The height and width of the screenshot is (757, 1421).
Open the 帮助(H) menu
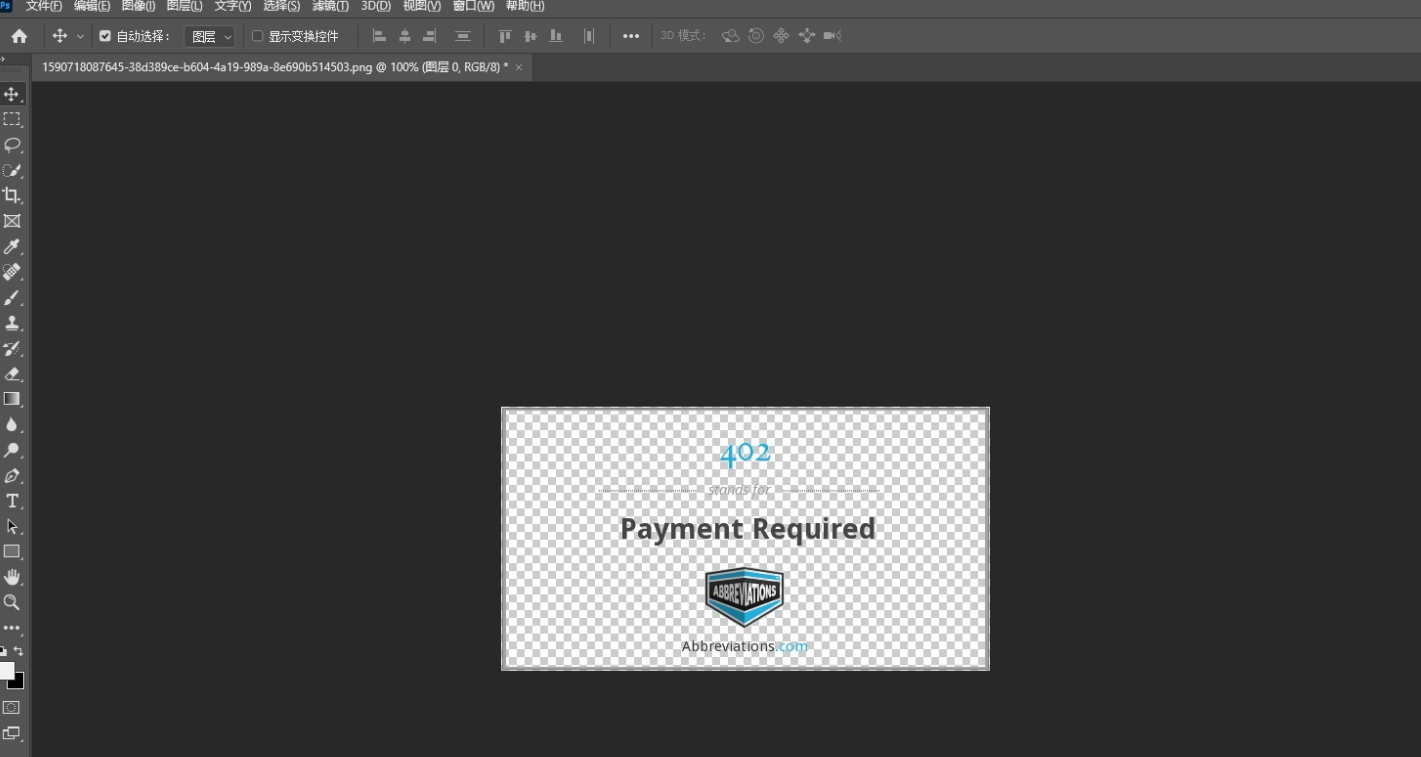(525, 6)
